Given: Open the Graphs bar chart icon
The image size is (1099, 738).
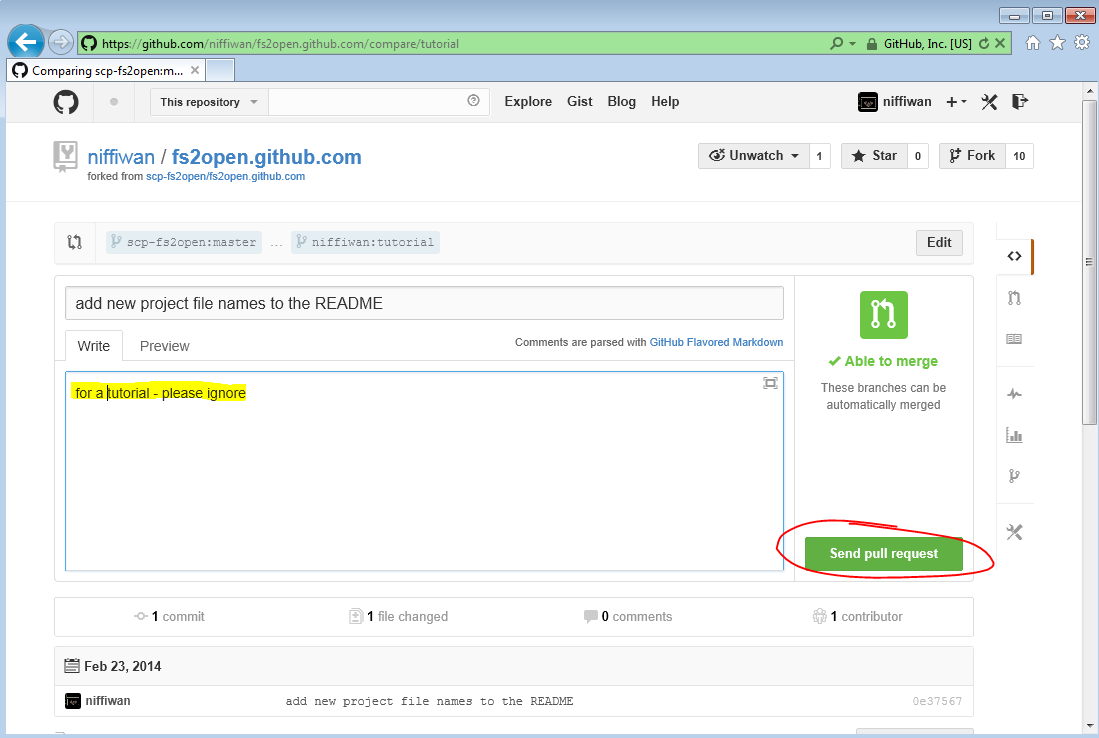Looking at the screenshot, I should pyautogui.click(x=1014, y=435).
